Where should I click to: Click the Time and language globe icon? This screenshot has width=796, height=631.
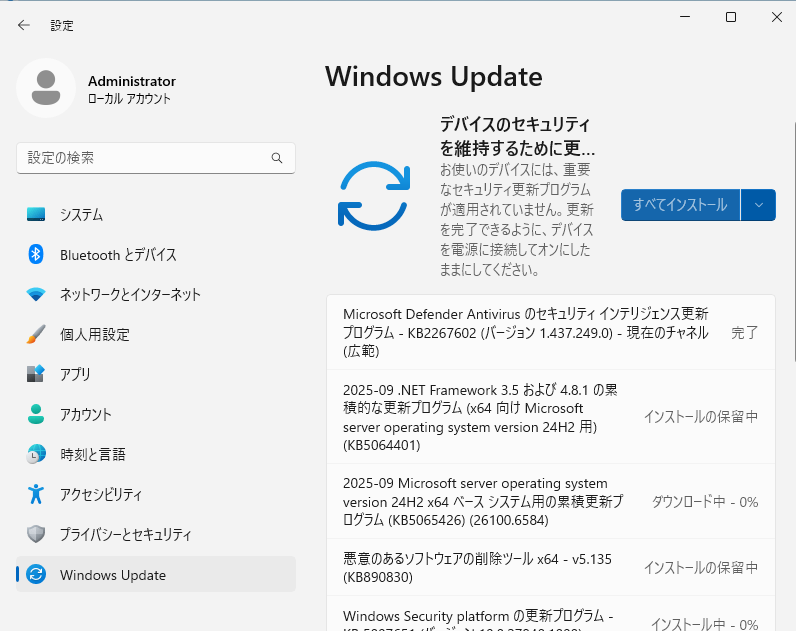36,455
